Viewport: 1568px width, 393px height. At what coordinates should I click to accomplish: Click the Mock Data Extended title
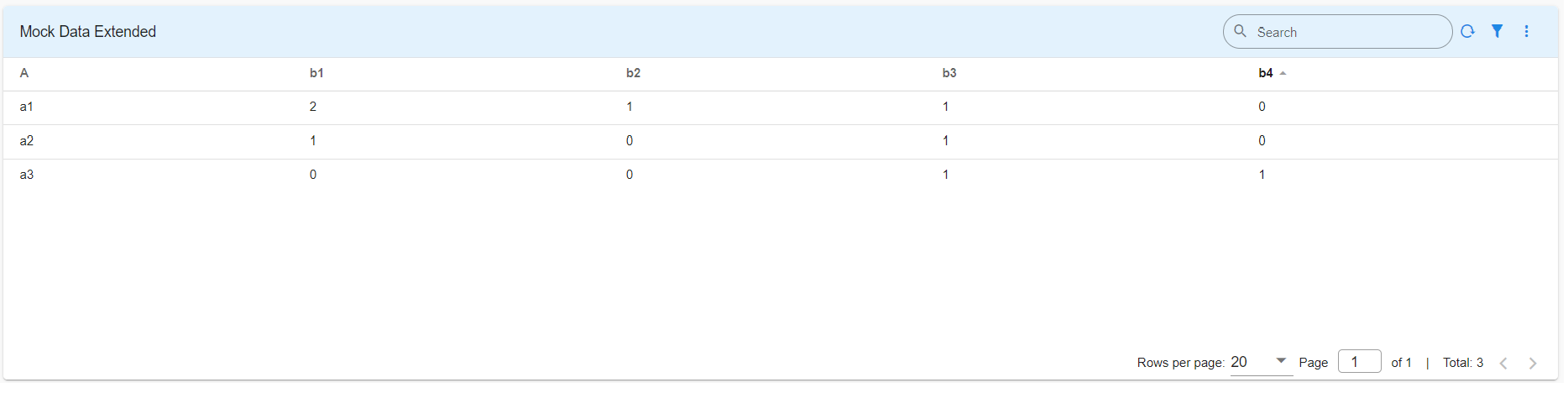point(88,32)
